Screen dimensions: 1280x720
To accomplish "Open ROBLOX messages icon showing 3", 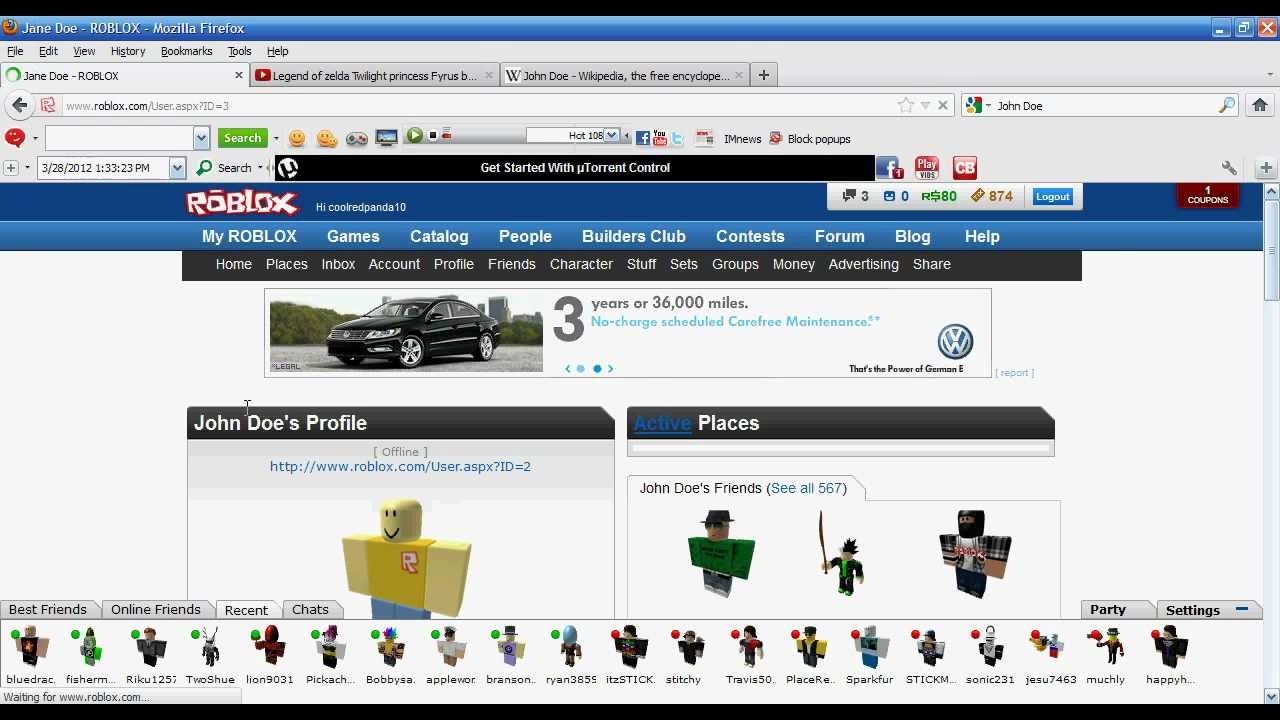I will click(x=856, y=196).
